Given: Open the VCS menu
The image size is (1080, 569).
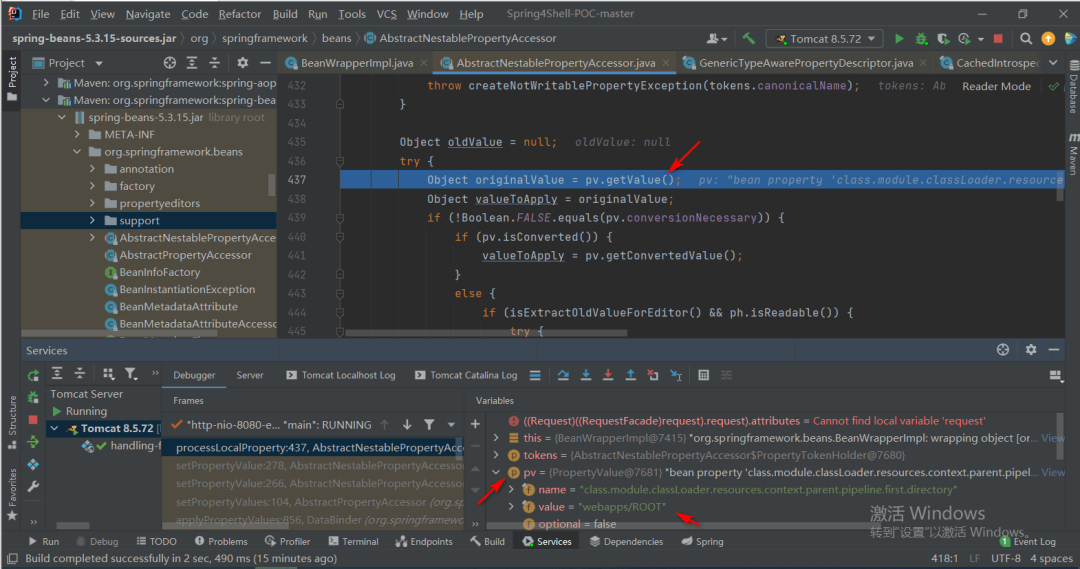Looking at the screenshot, I should [x=386, y=14].
